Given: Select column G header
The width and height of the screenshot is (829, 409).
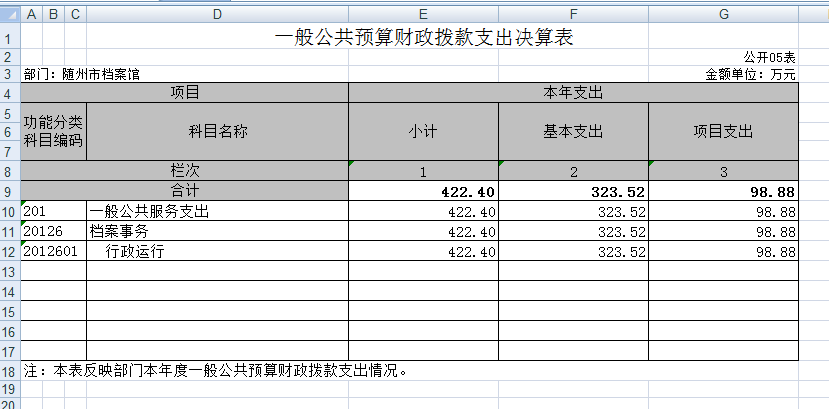Looking at the screenshot, I should pos(723,13).
